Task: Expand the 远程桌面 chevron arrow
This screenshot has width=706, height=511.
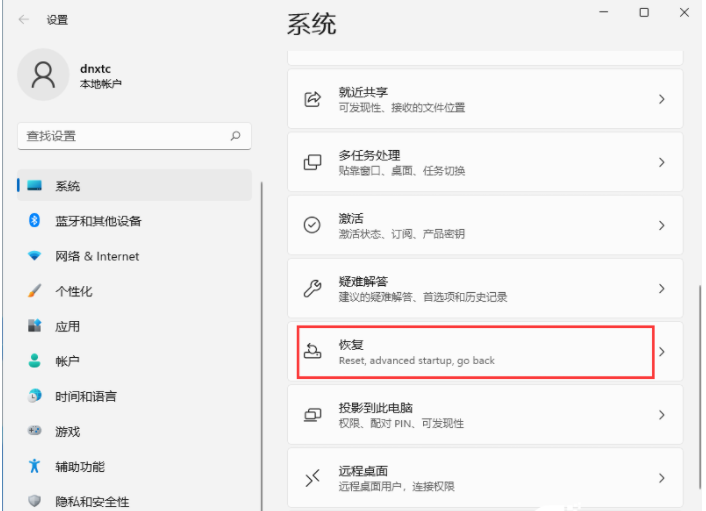Action: [x=661, y=478]
